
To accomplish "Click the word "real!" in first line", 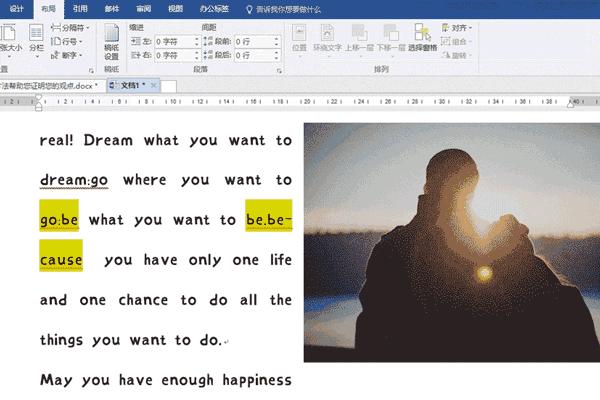I will tap(57, 140).
